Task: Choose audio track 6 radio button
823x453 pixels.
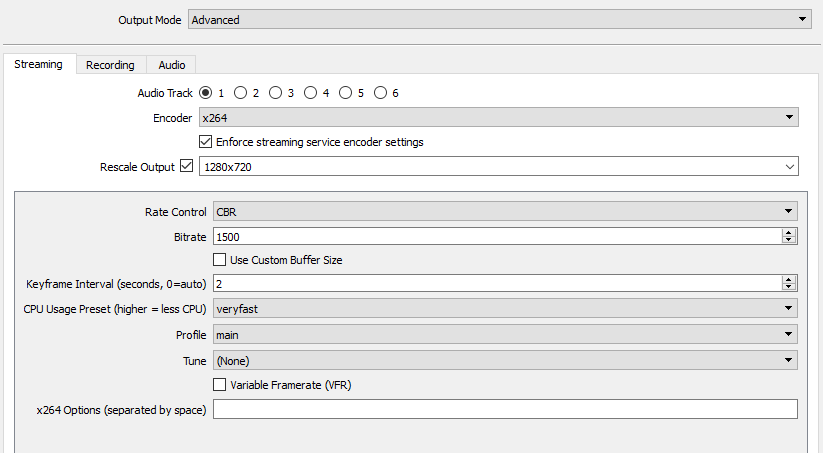Action: click(x=380, y=93)
